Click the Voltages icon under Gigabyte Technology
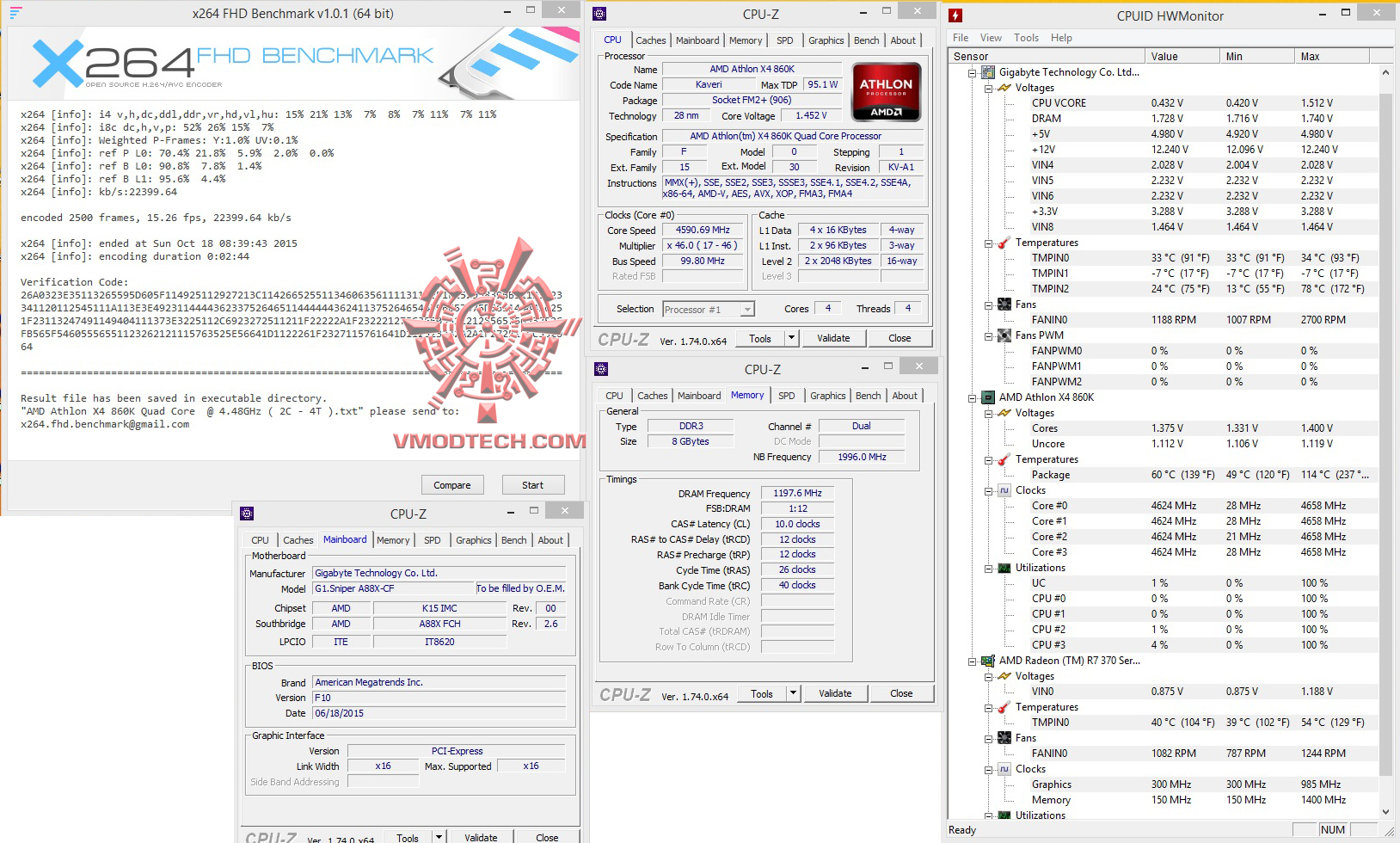1400x843 pixels. pos(1004,88)
